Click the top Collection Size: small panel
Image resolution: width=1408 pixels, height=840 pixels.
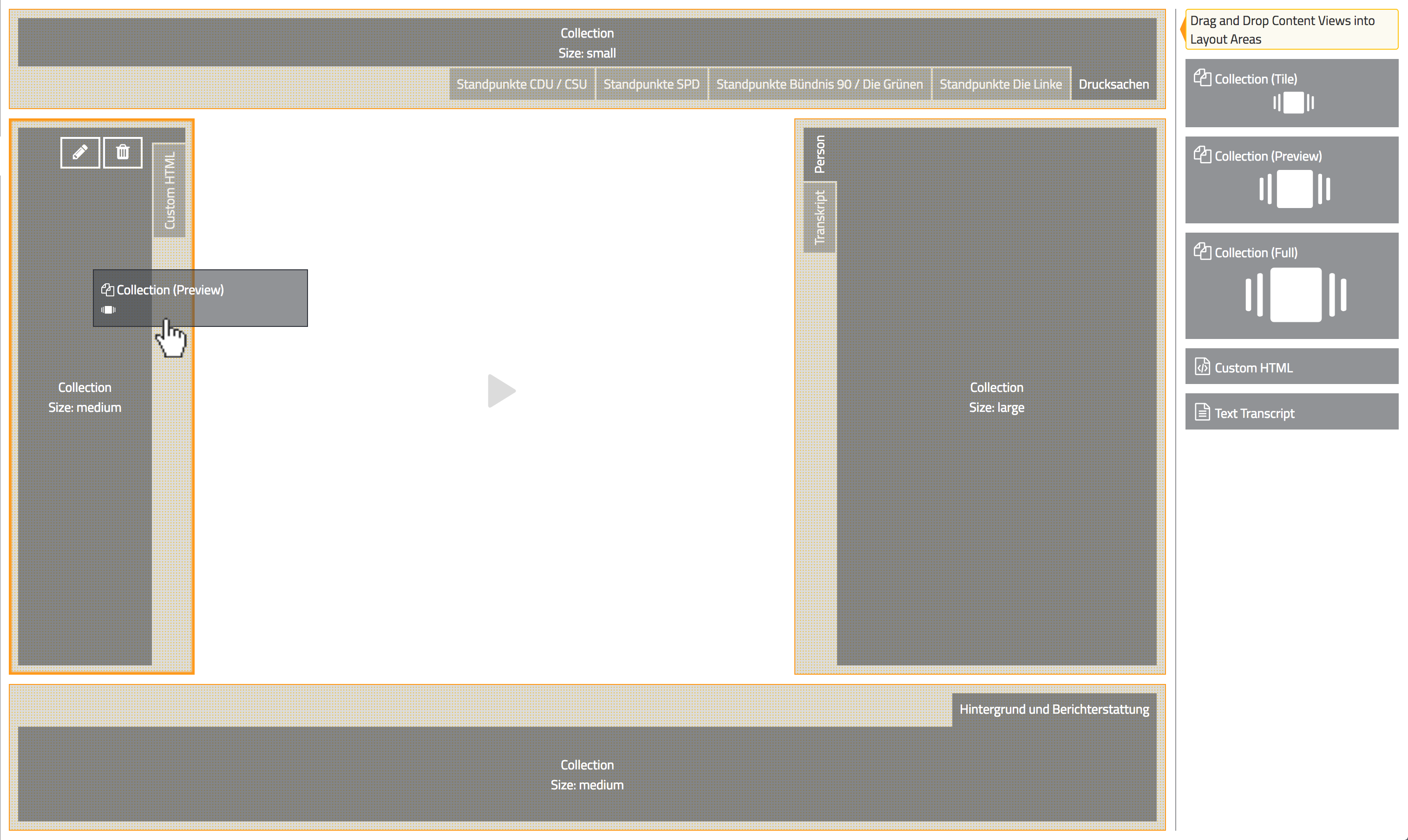(x=587, y=42)
